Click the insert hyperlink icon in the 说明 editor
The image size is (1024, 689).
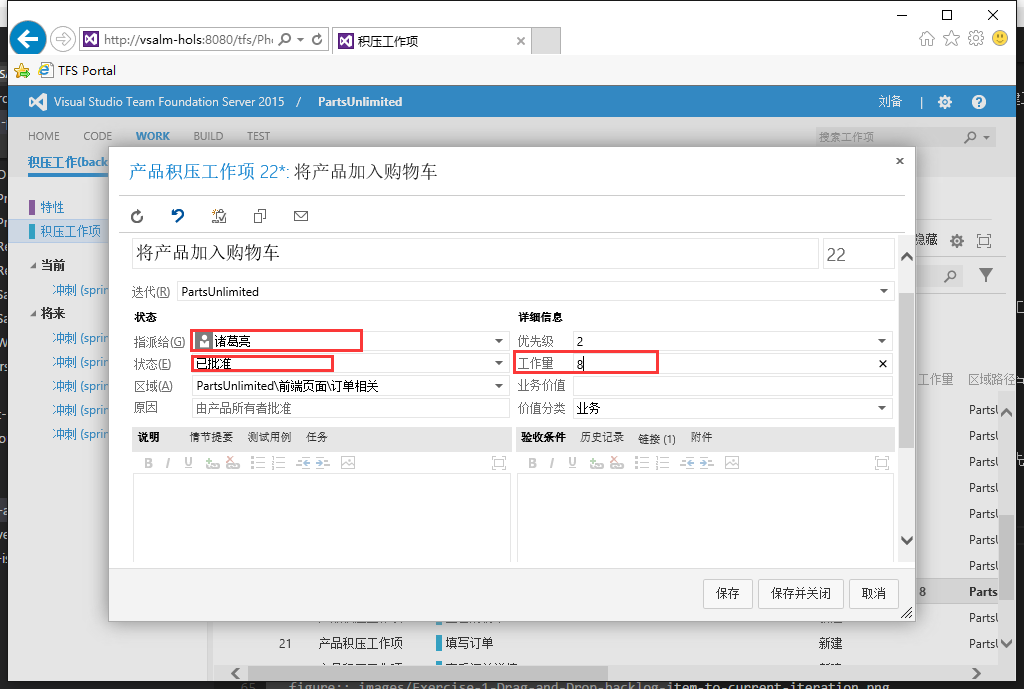click(x=212, y=463)
